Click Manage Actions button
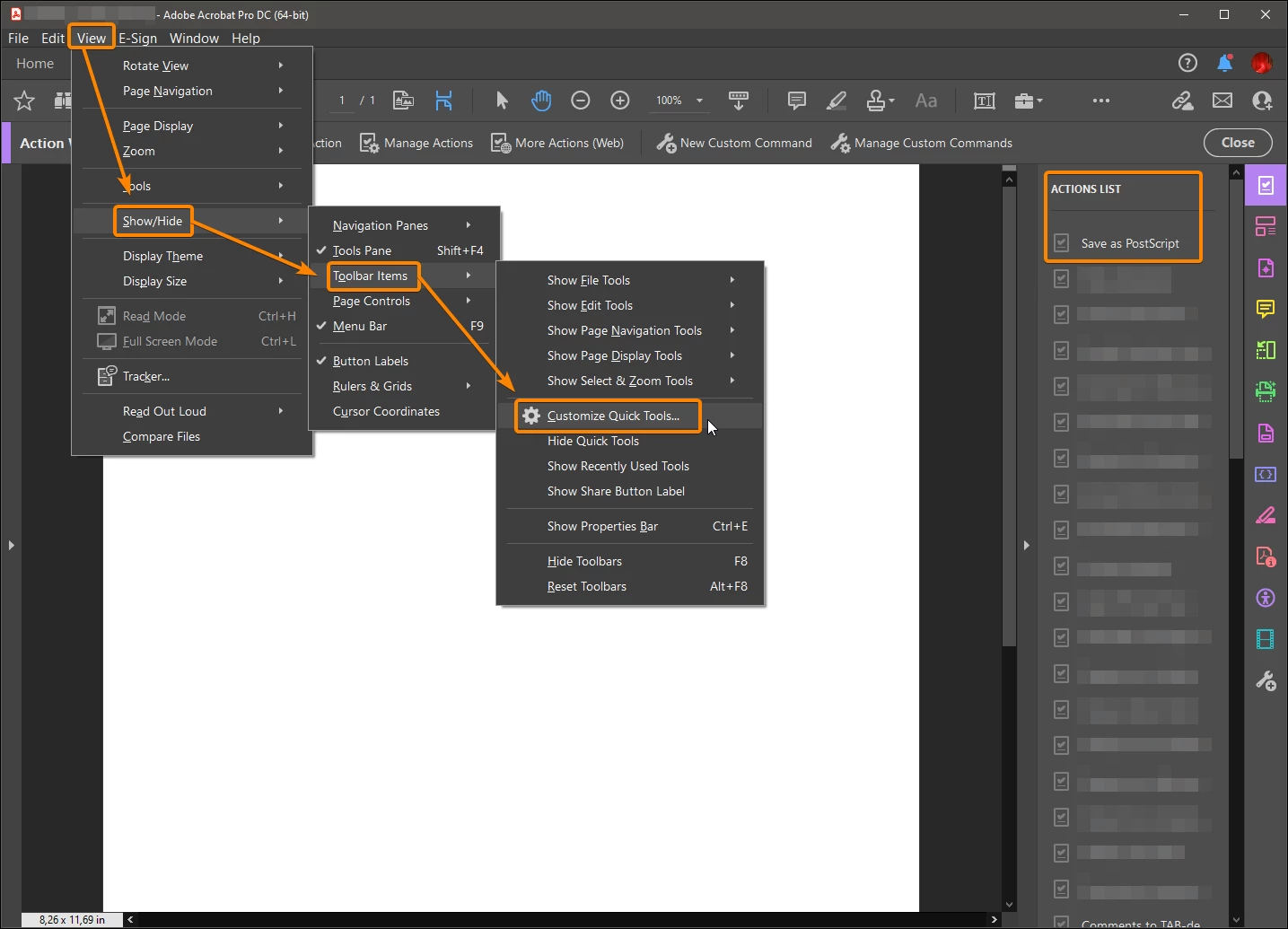The height and width of the screenshot is (929, 1288). (x=416, y=143)
